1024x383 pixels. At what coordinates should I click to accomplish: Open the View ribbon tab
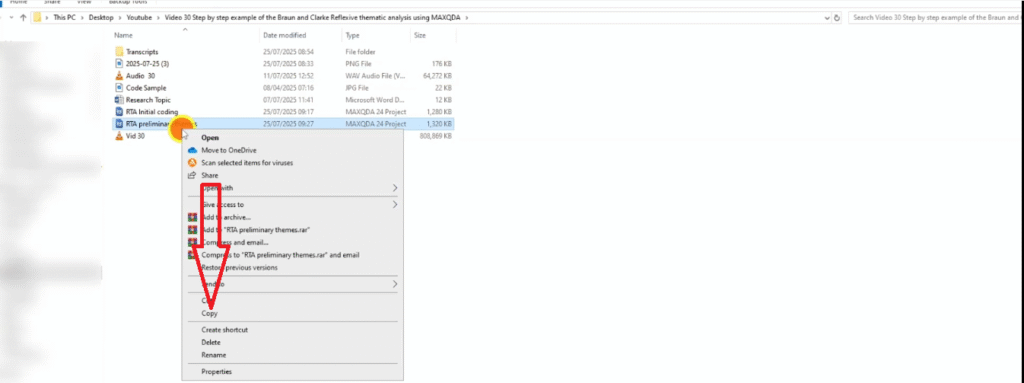tap(84, 2)
